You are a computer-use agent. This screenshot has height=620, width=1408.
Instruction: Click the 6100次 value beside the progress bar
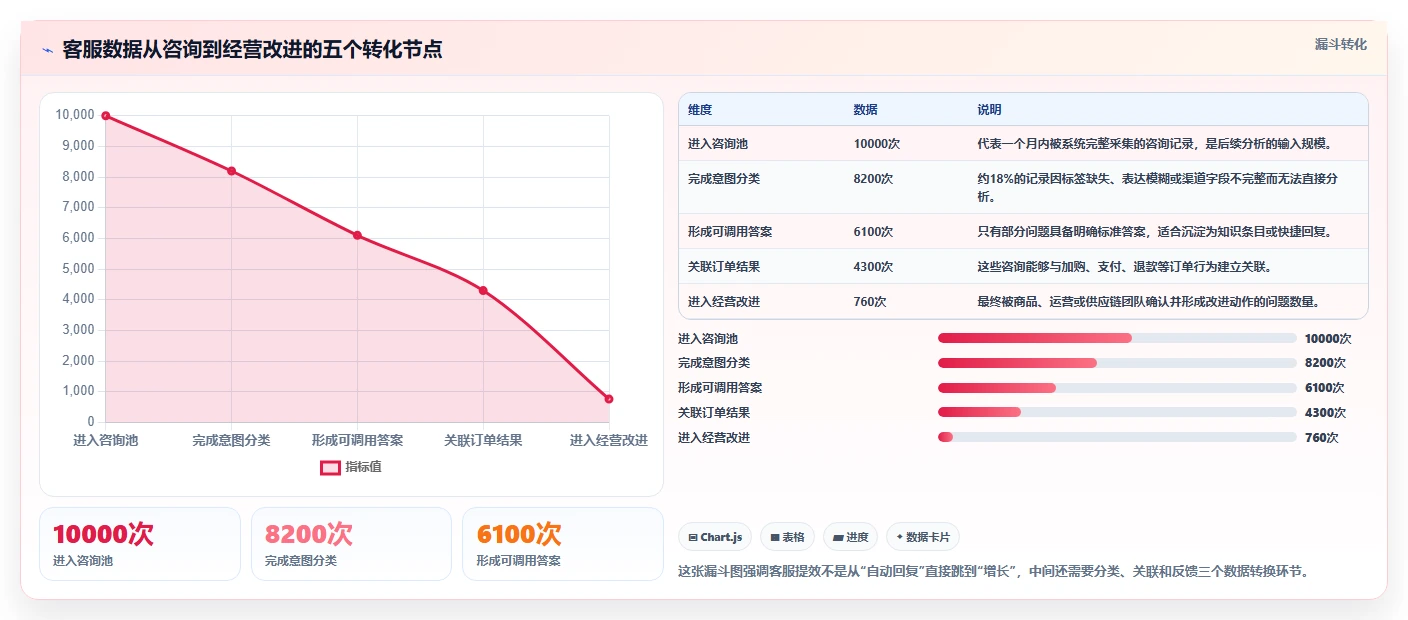point(1325,388)
